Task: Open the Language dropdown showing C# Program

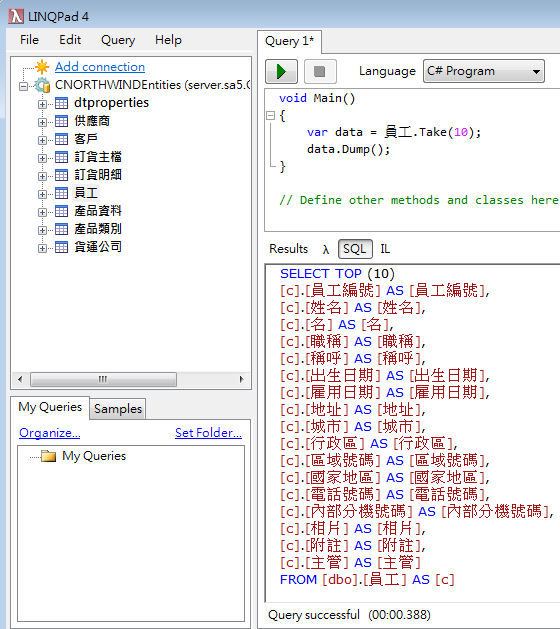Action: (484, 71)
